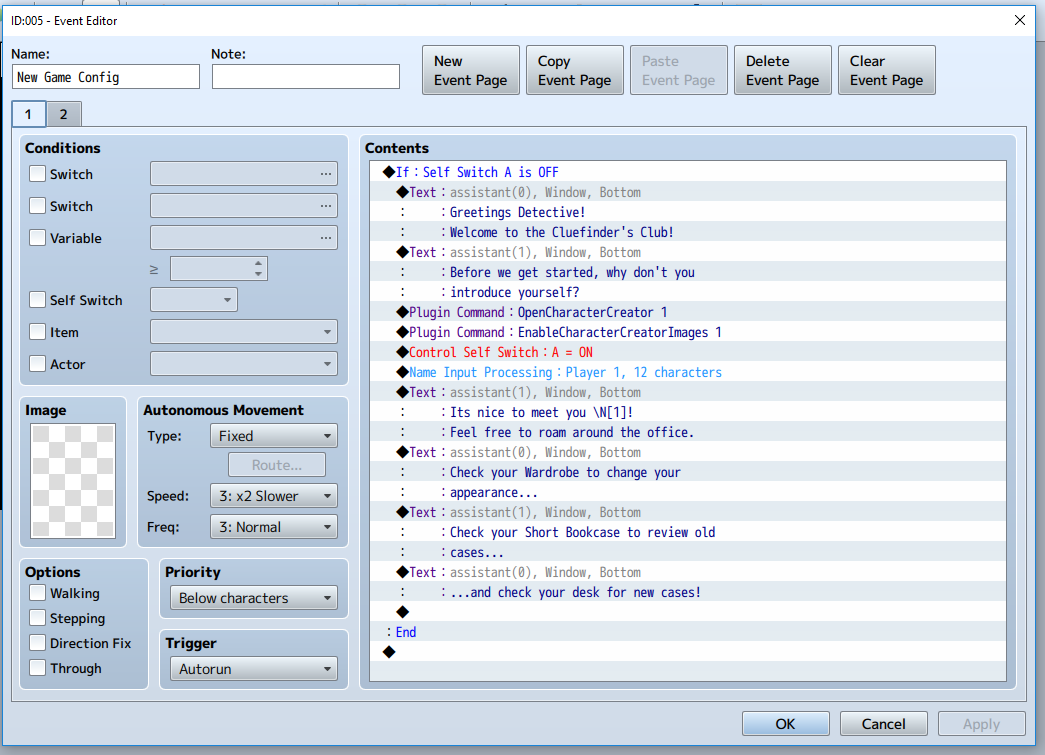Click in the Note input field
The width and height of the screenshot is (1045, 755).
coord(306,77)
